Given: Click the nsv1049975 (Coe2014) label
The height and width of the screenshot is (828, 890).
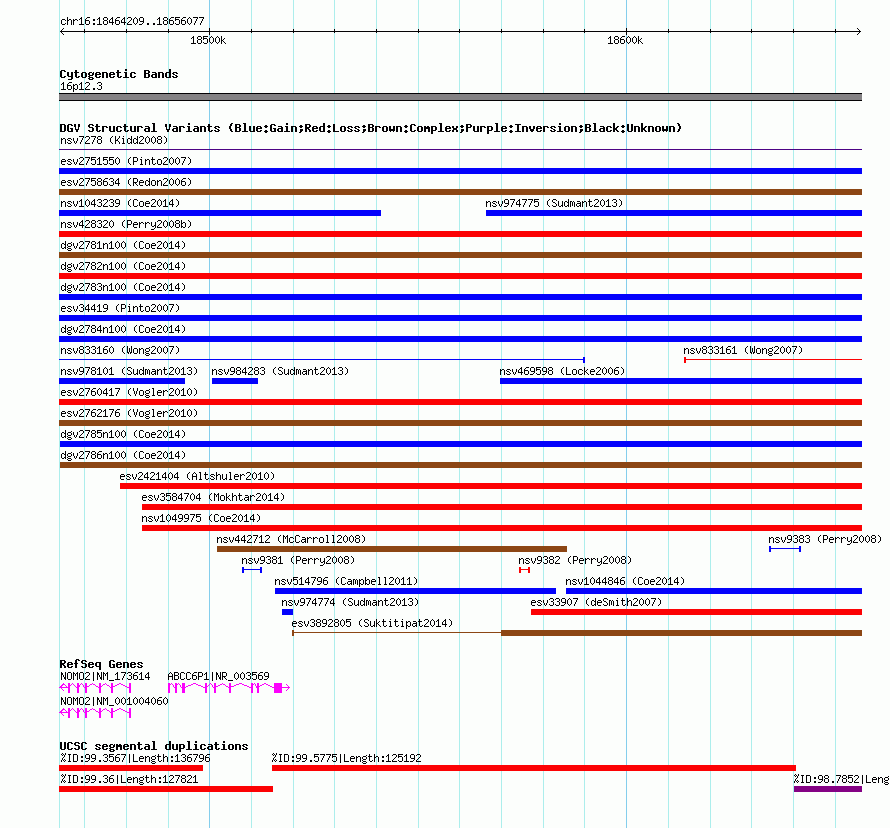Looking at the screenshot, I should pyautogui.click(x=201, y=518).
